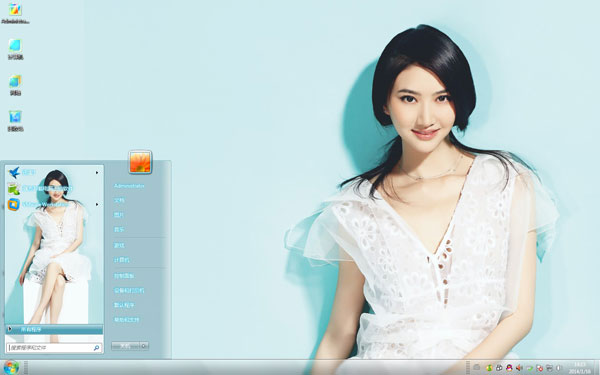Open Music (音乐) in the Start menu
The image size is (600, 375).
119,230
